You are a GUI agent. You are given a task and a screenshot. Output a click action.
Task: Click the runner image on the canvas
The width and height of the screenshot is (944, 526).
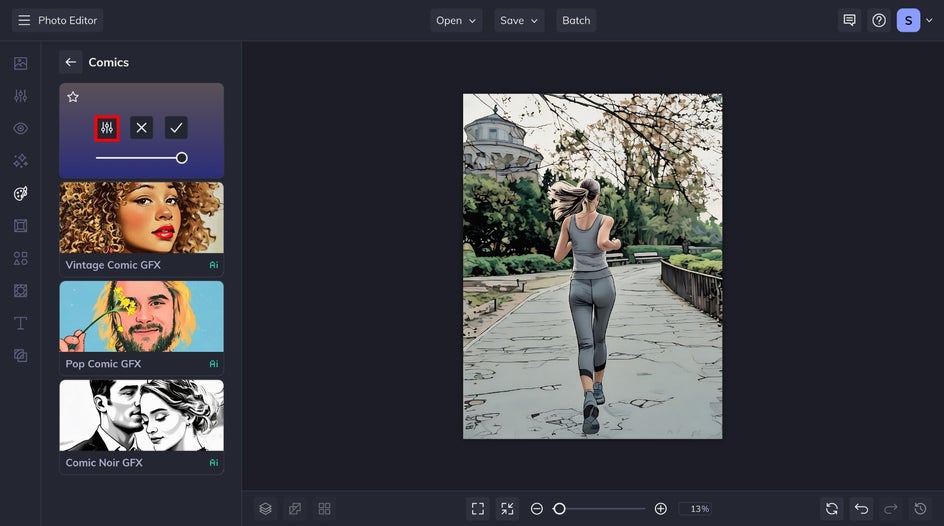coord(592,266)
